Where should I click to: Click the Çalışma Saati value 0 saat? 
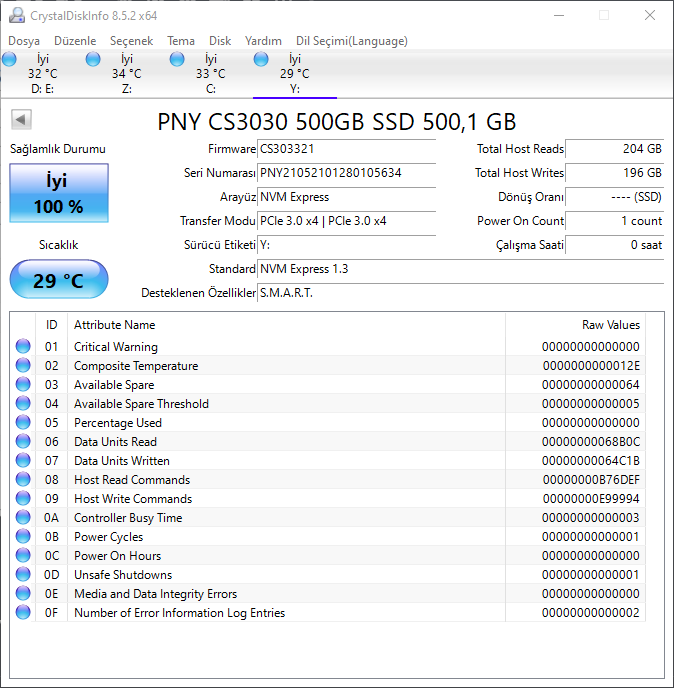(615, 245)
